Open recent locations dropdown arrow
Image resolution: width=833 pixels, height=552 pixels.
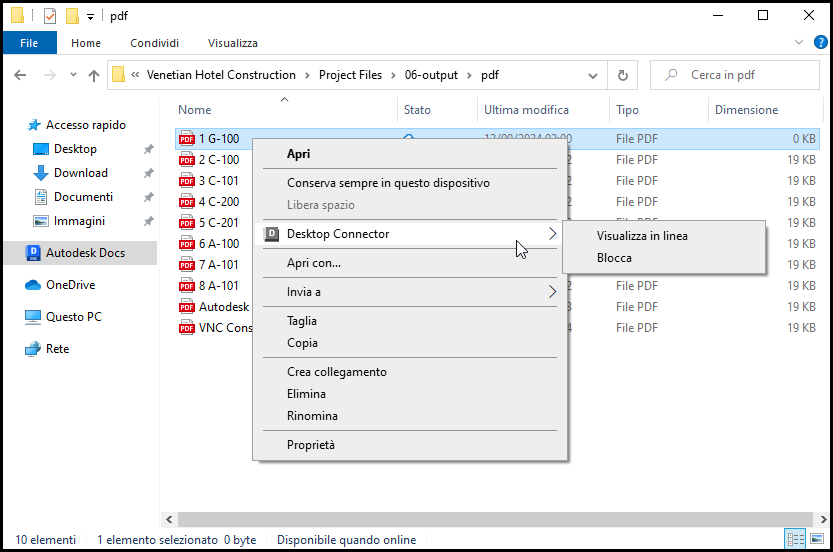(73, 75)
